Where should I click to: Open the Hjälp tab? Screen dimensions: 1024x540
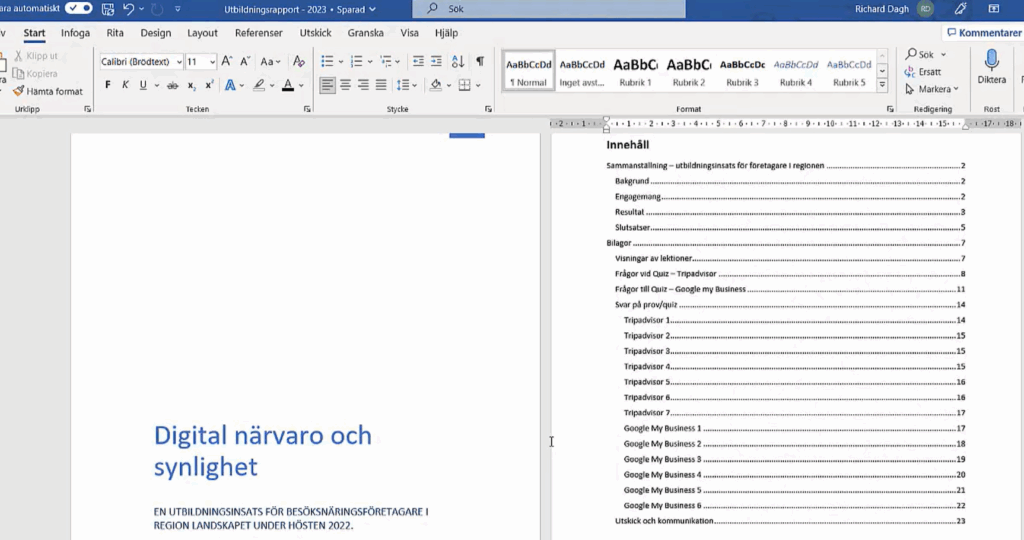[446, 33]
